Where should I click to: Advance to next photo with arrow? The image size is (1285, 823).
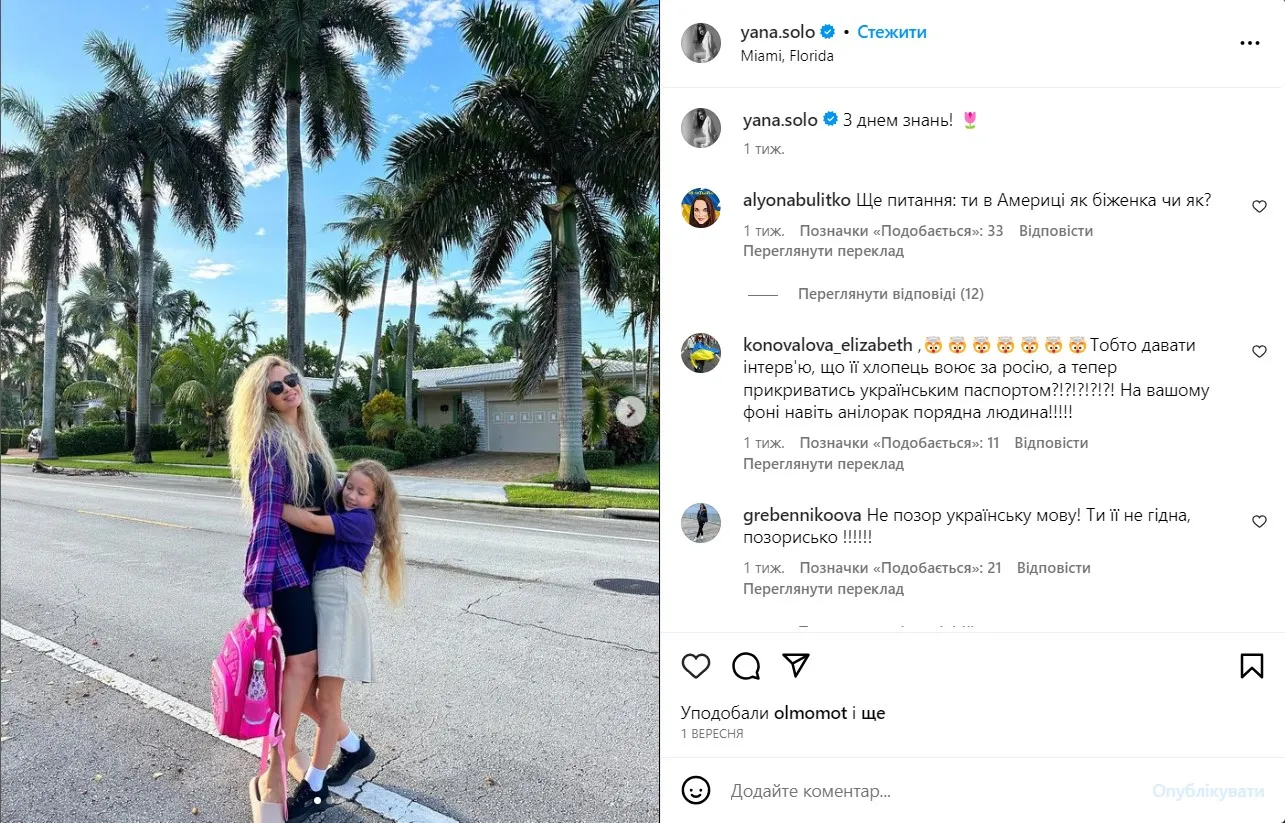point(630,411)
